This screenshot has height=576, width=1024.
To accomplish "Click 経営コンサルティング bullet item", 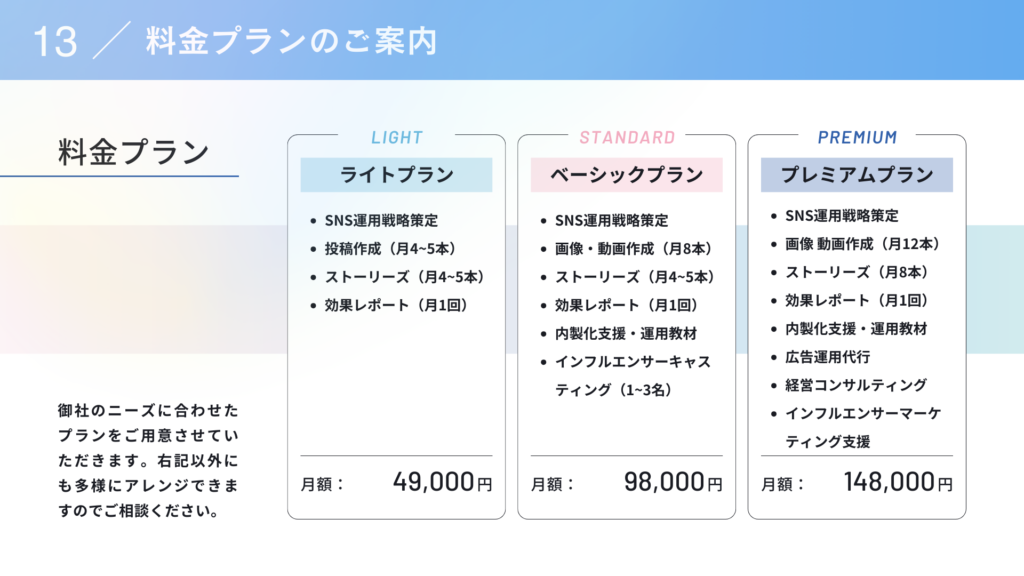I will click(x=856, y=385).
